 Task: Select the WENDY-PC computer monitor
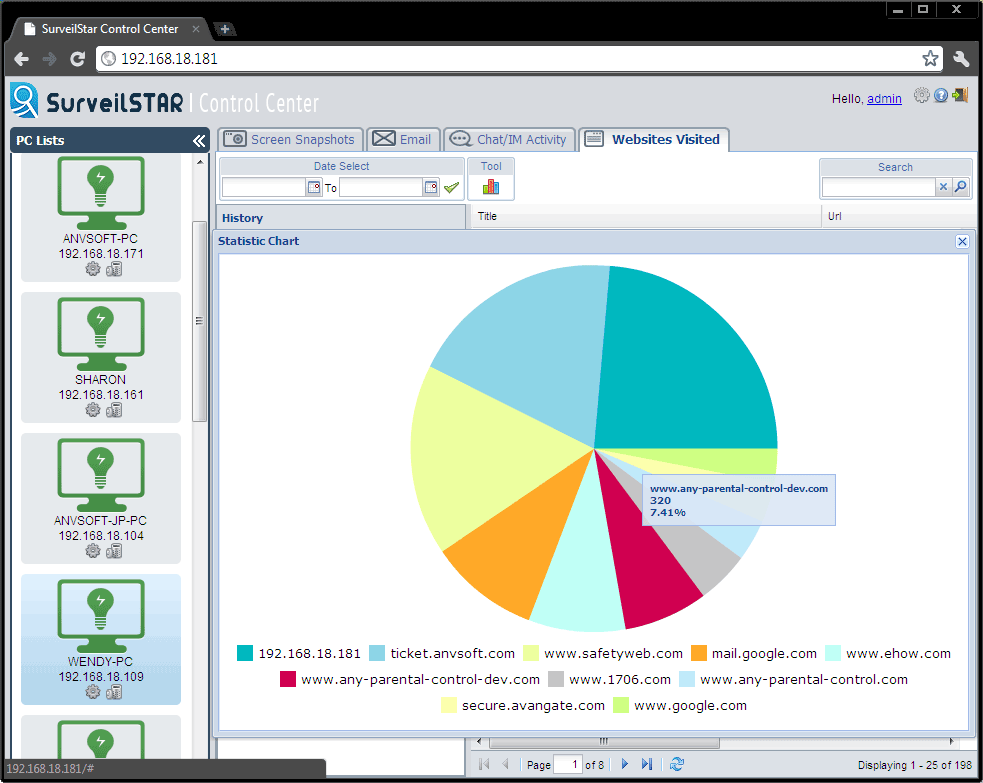pyautogui.click(x=101, y=616)
